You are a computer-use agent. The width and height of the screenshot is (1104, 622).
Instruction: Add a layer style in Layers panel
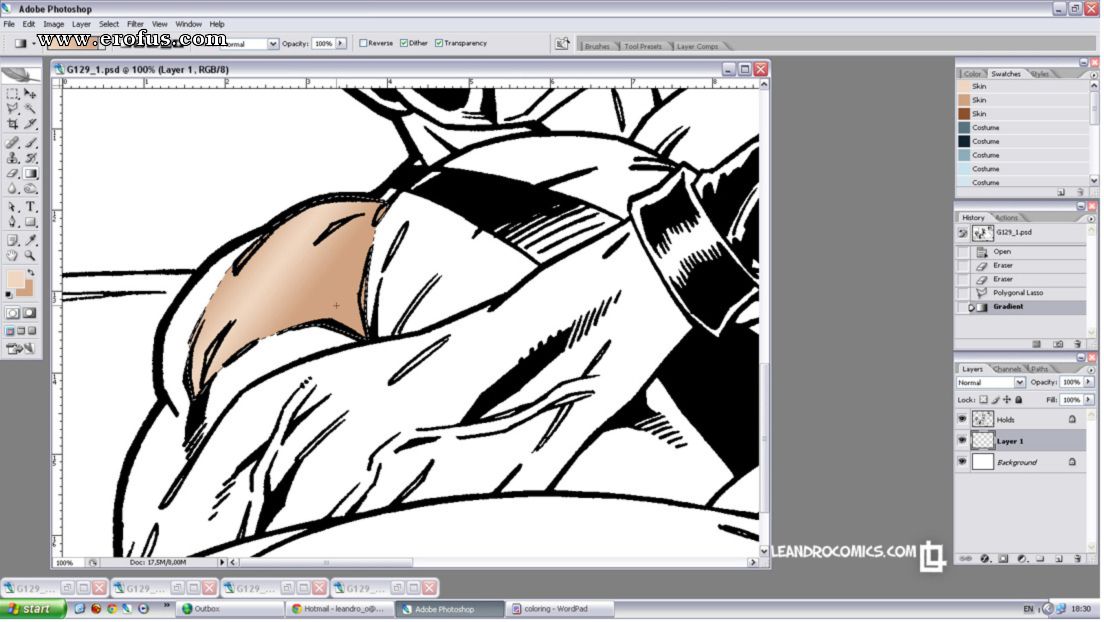(x=984, y=559)
